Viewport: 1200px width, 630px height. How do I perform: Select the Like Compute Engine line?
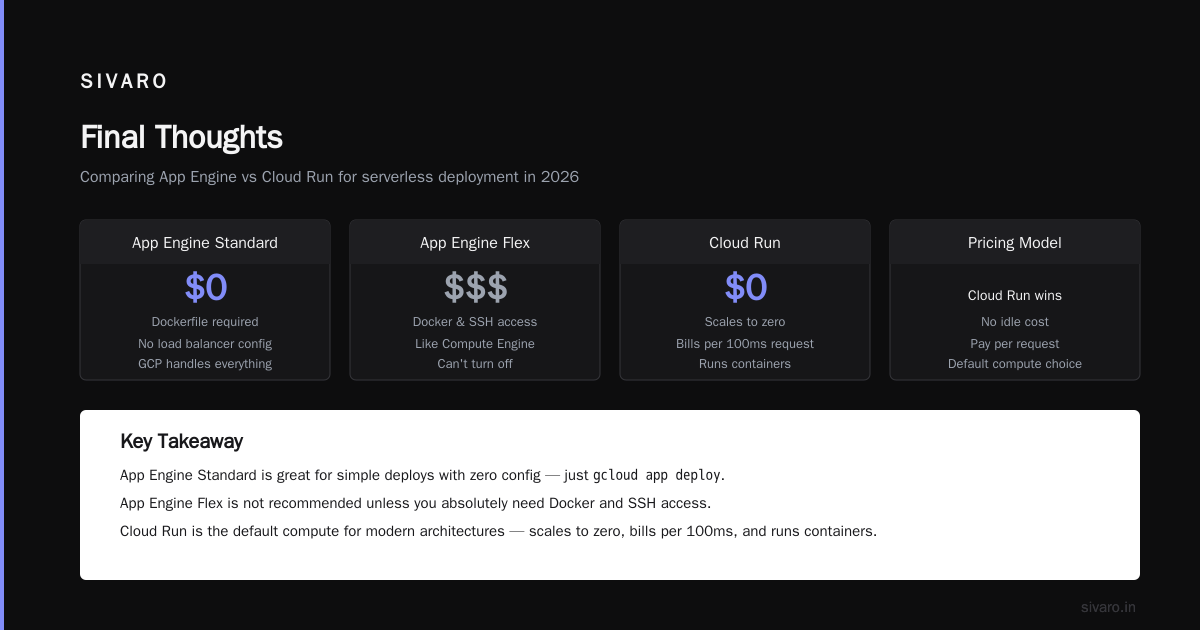click(x=475, y=343)
